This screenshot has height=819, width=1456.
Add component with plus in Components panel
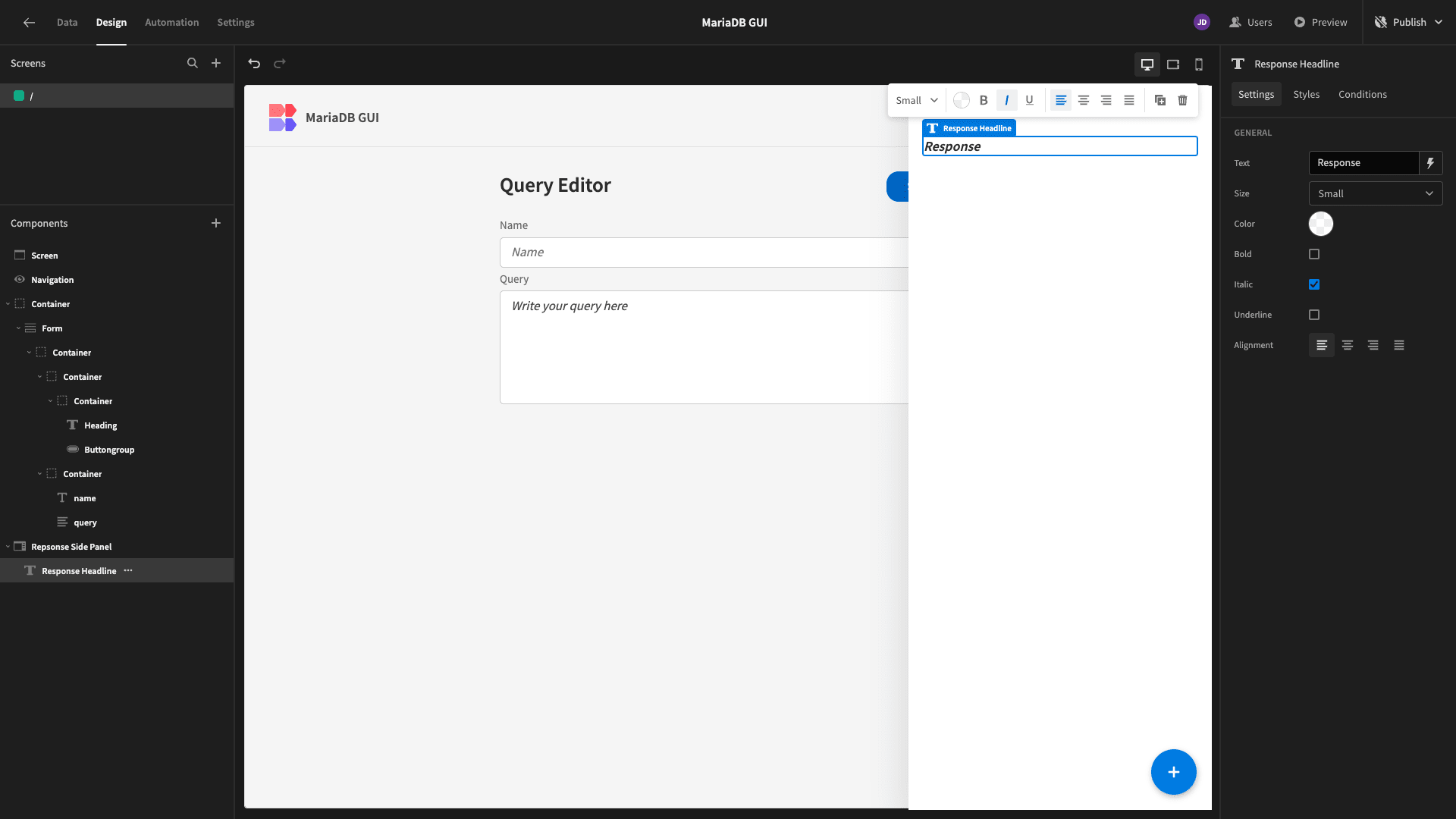pyautogui.click(x=216, y=223)
